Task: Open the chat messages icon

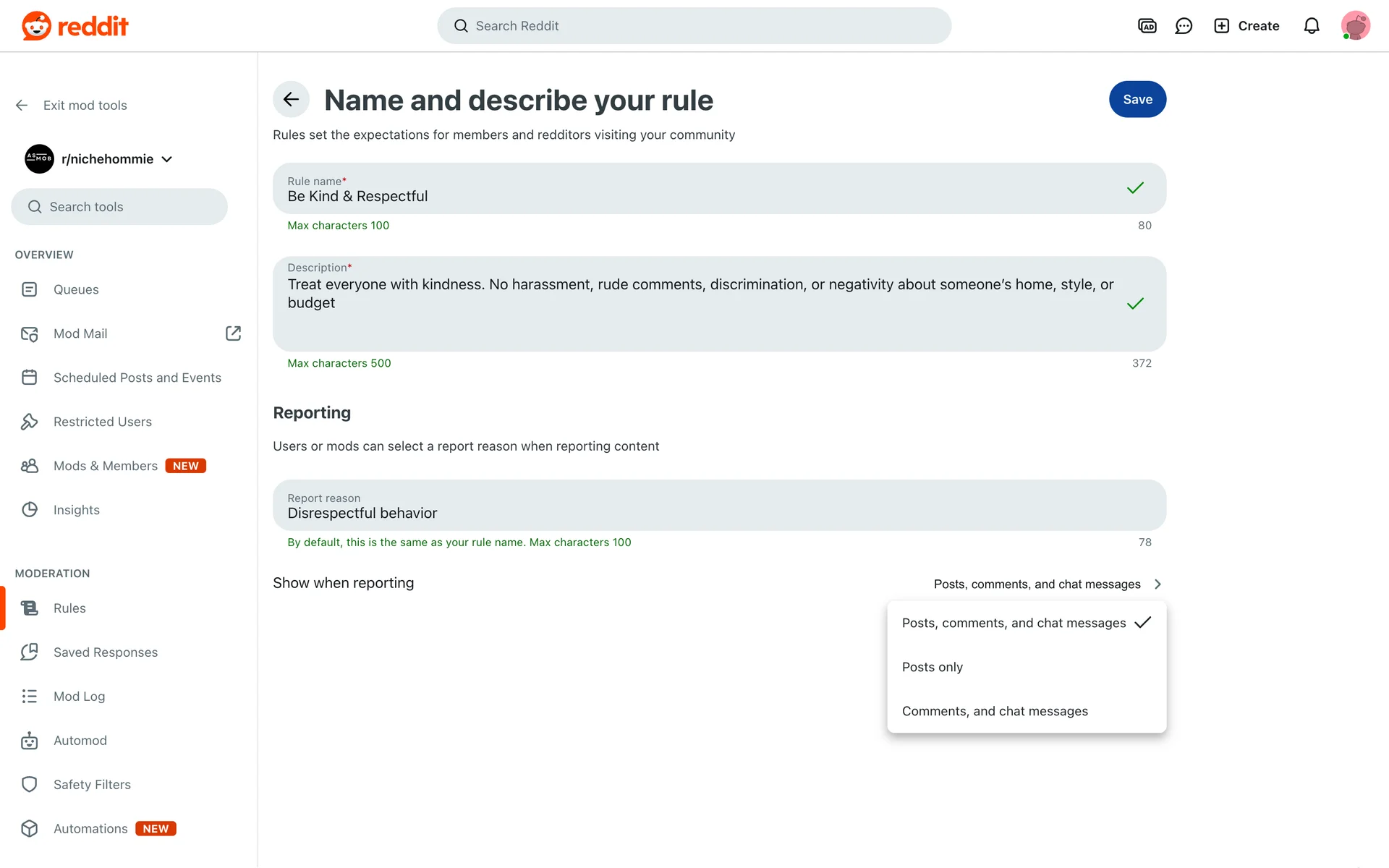Action: tap(1184, 26)
